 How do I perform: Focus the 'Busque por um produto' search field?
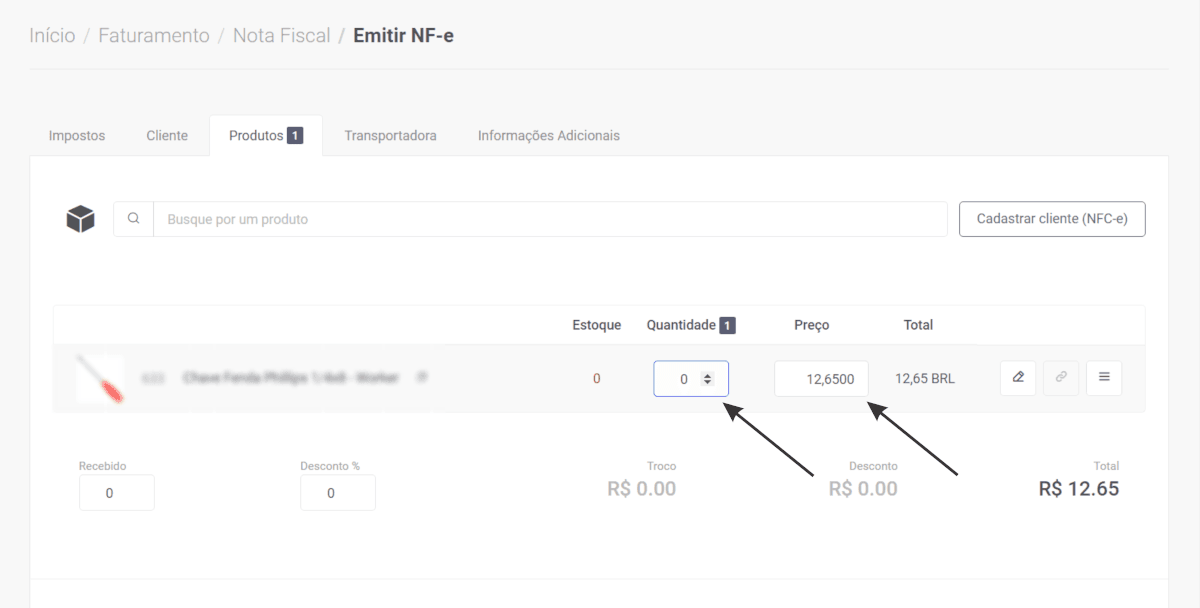pos(550,219)
